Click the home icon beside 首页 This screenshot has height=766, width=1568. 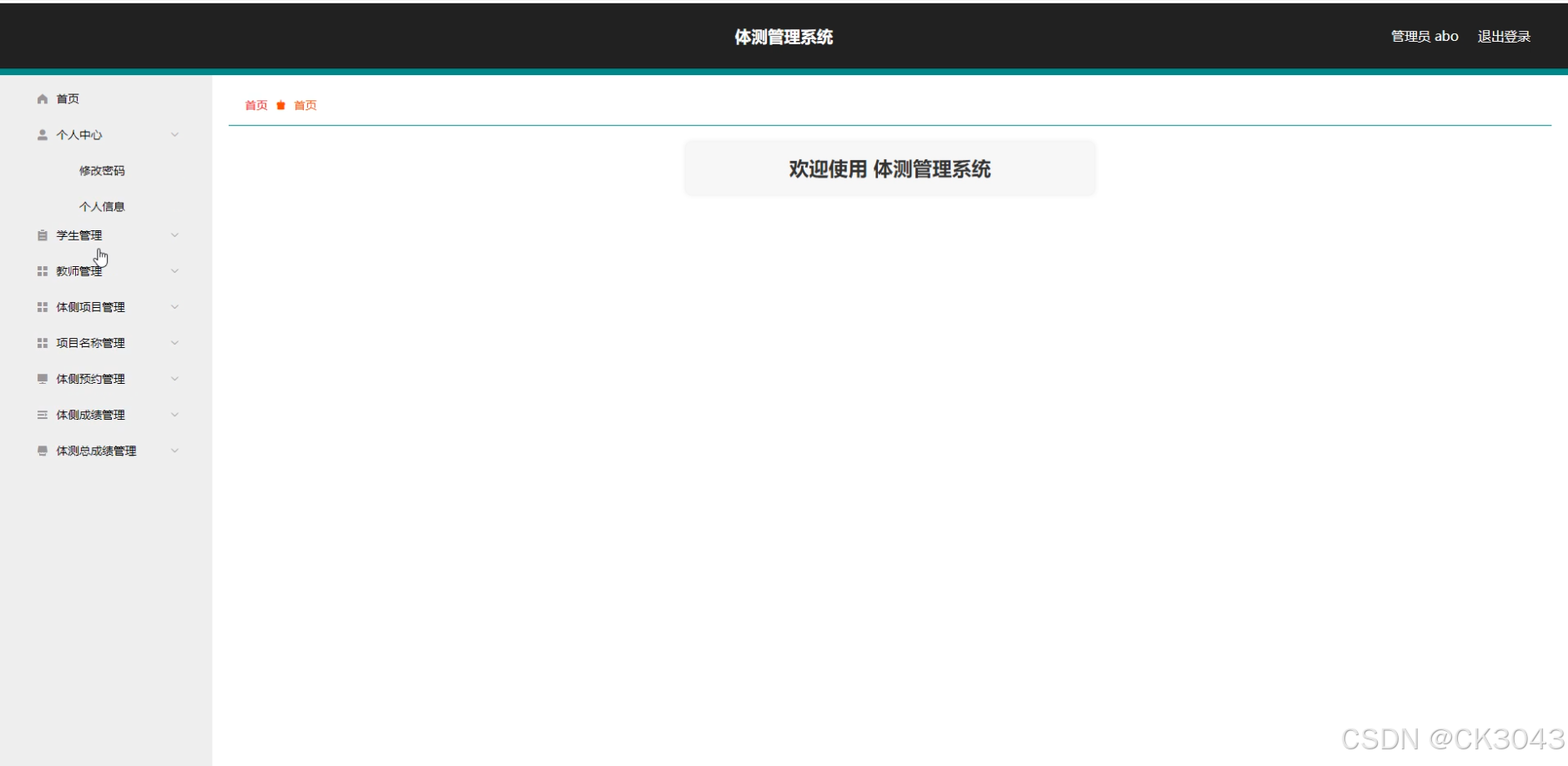[42, 98]
